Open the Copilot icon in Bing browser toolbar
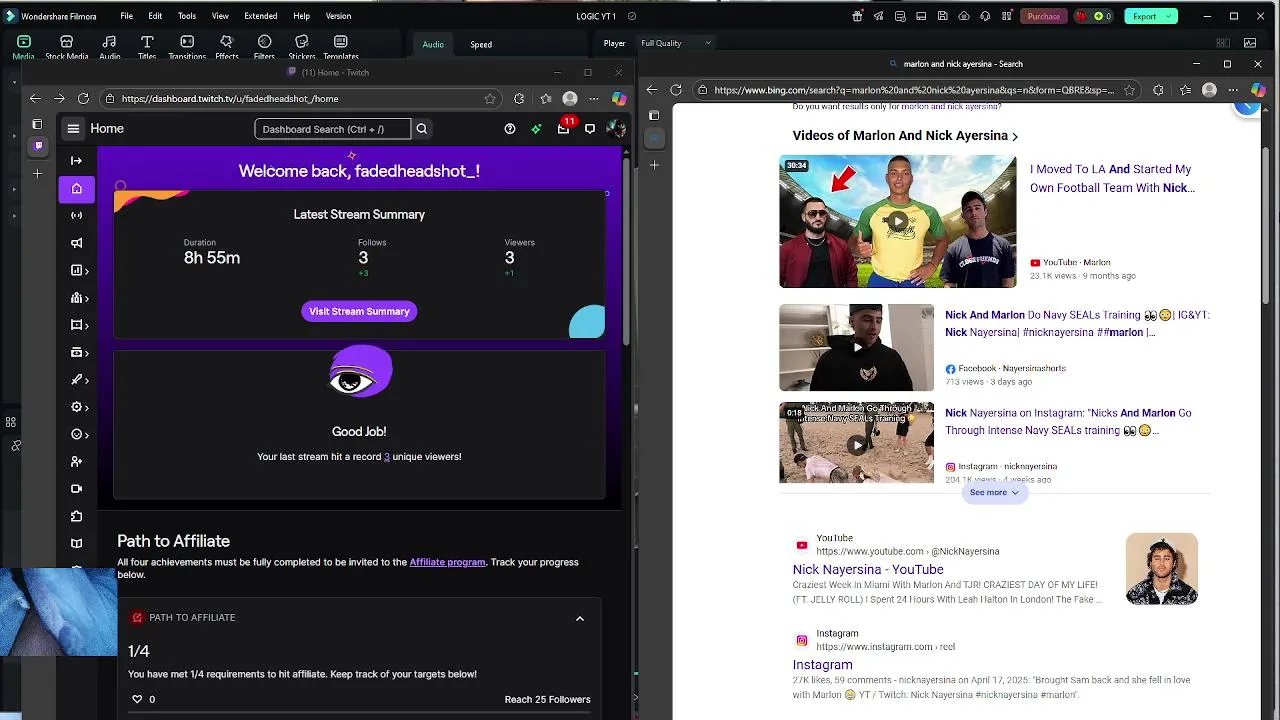 coord(1258,89)
